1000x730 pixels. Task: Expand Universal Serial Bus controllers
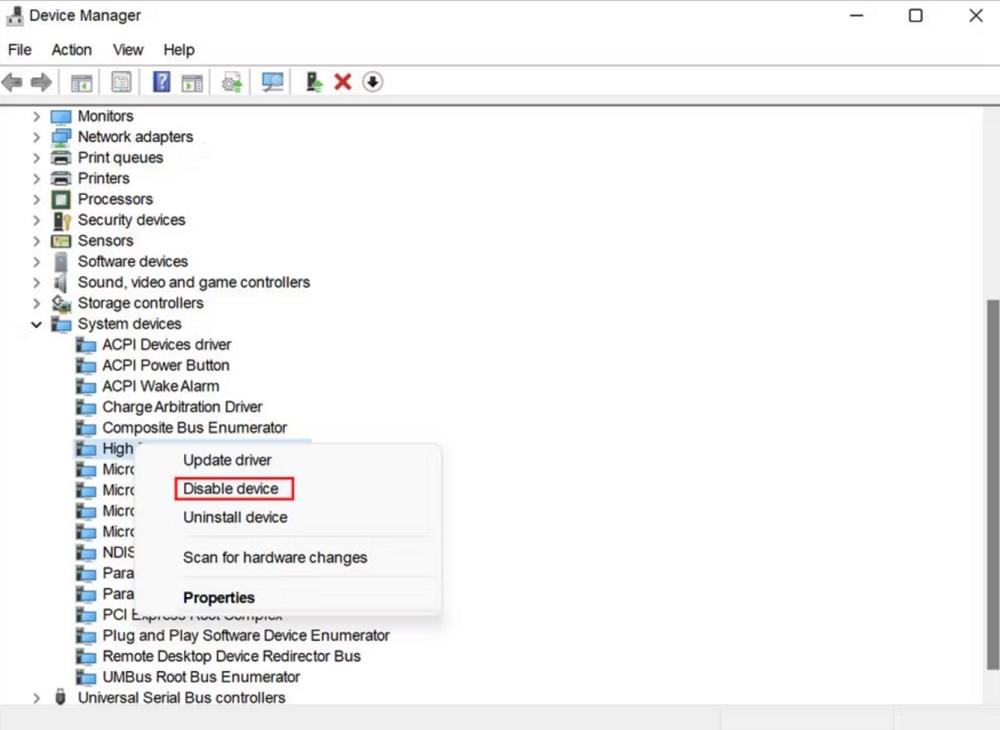(37, 698)
